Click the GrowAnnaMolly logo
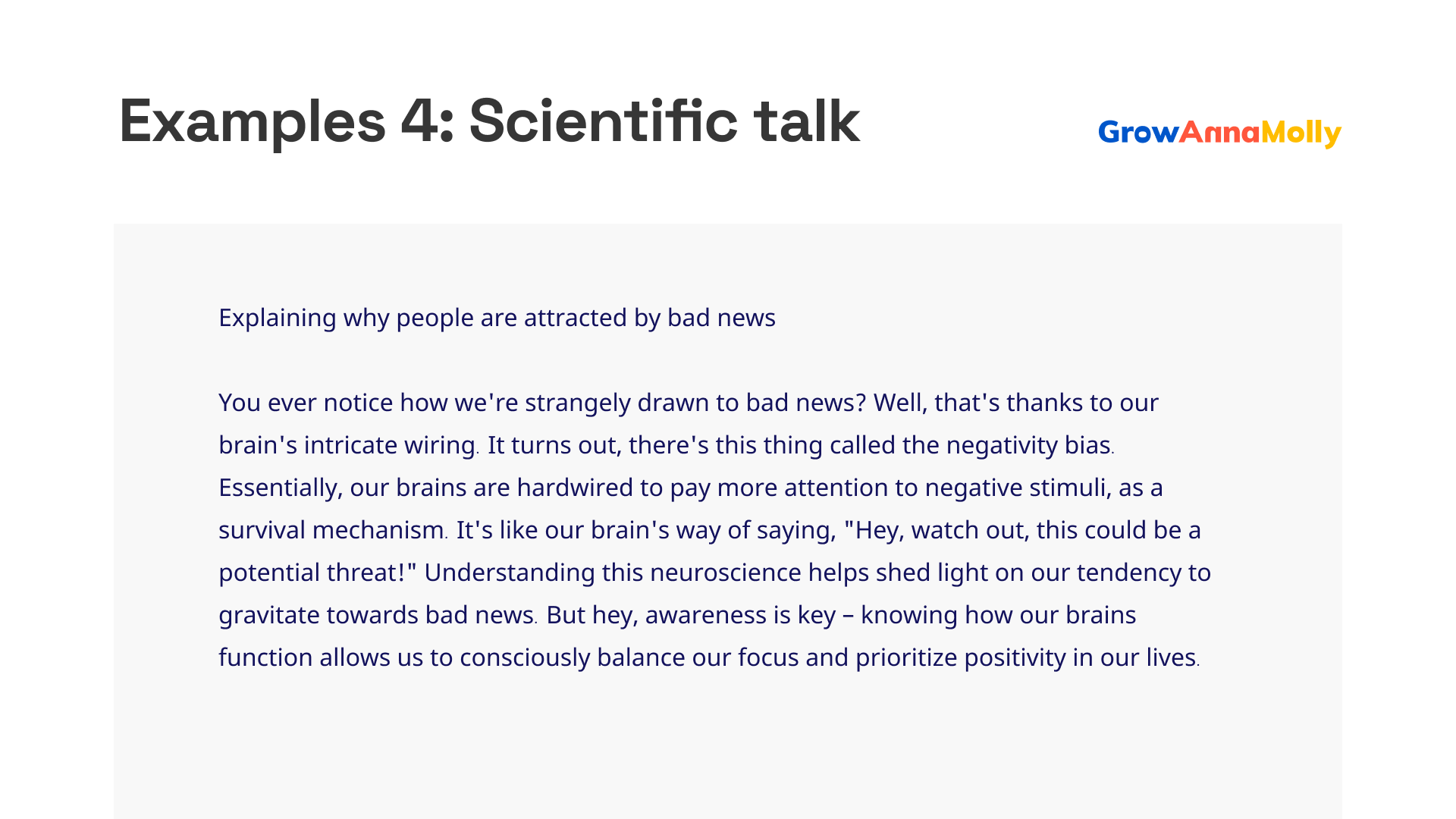 (1219, 133)
